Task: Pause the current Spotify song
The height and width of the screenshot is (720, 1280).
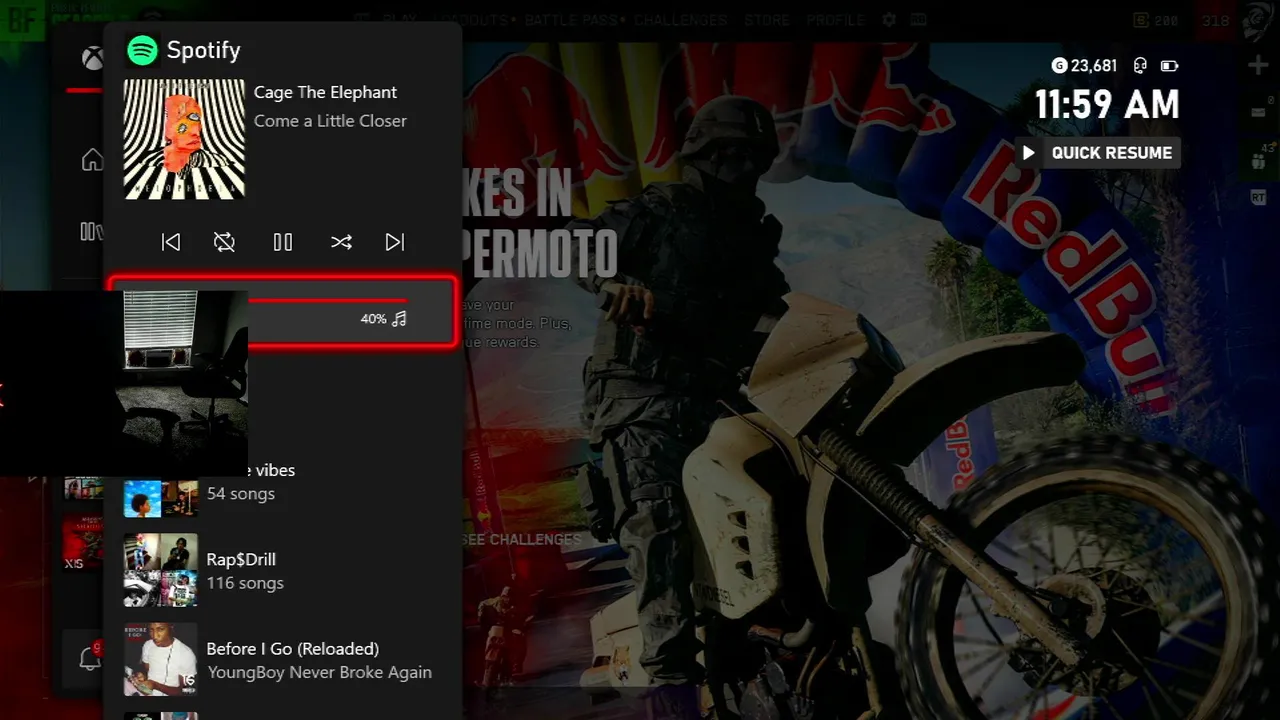Action: (x=283, y=242)
